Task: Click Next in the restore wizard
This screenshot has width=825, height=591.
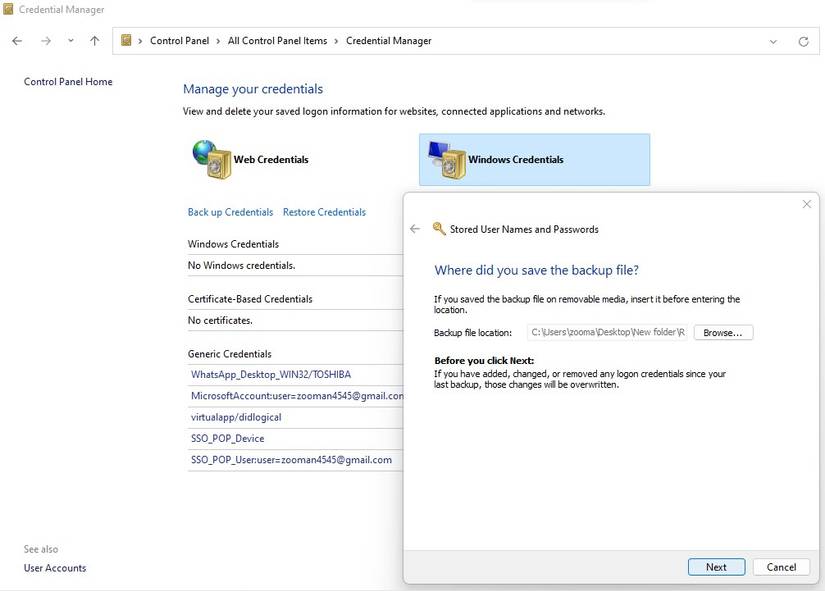Action: (716, 567)
